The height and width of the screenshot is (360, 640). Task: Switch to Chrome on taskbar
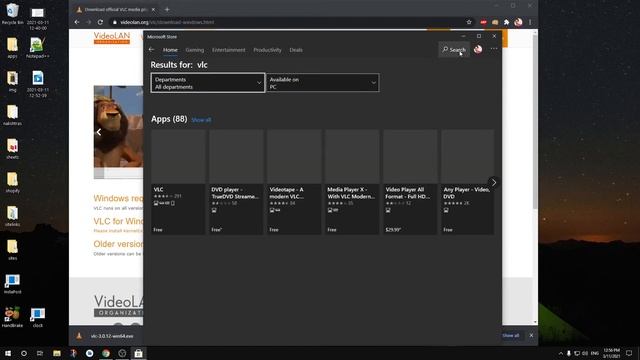click(106, 353)
